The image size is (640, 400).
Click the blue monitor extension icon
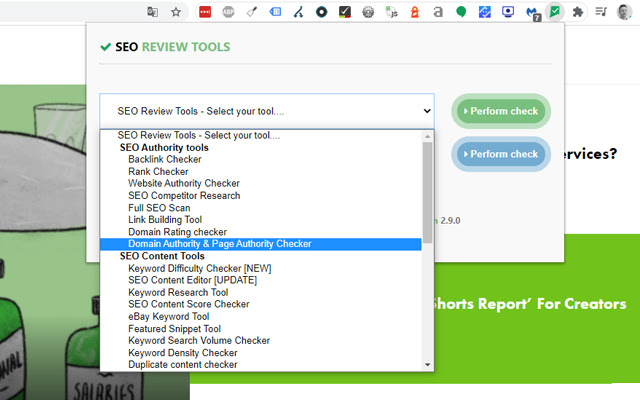(508, 12)
